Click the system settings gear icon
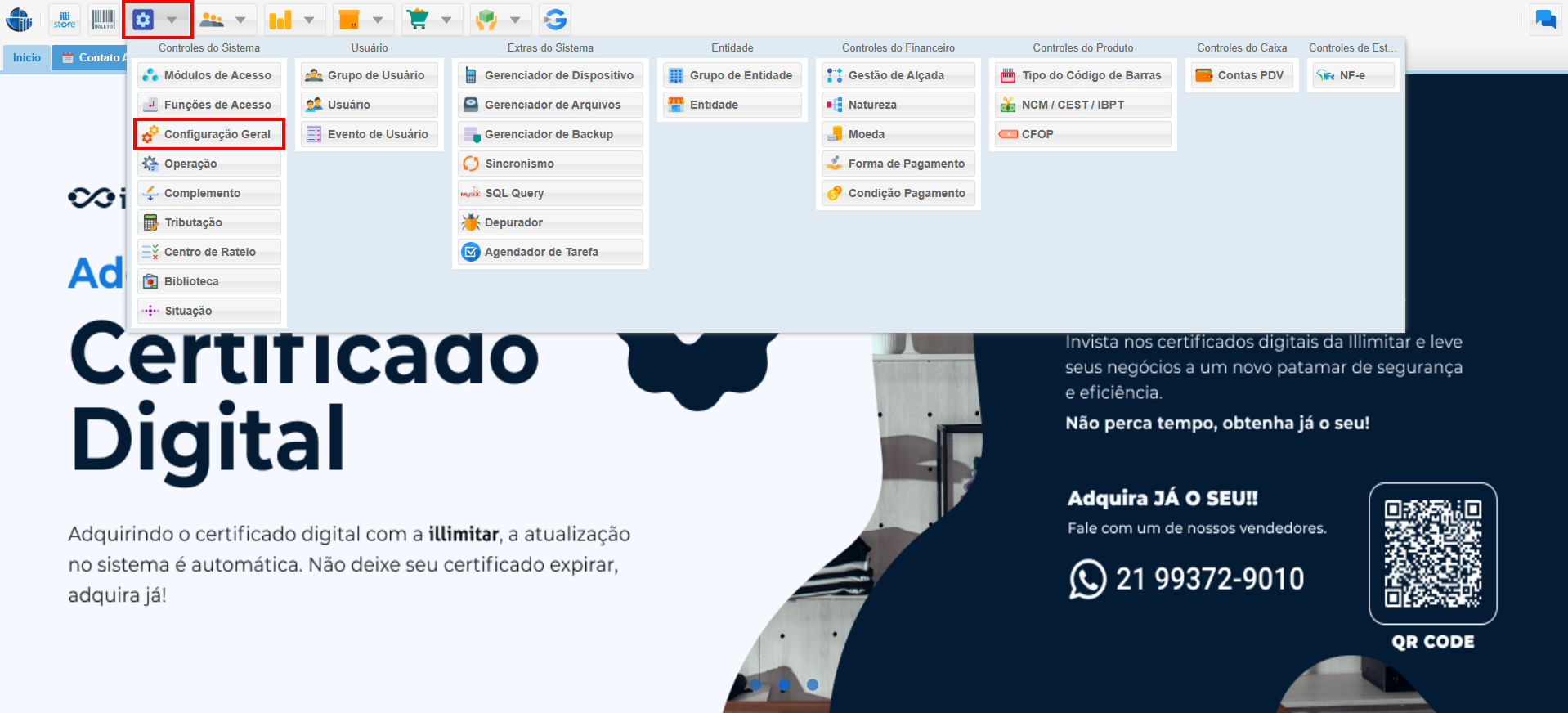This screenshot has height=713, width=1568. [x=144, y=20]
